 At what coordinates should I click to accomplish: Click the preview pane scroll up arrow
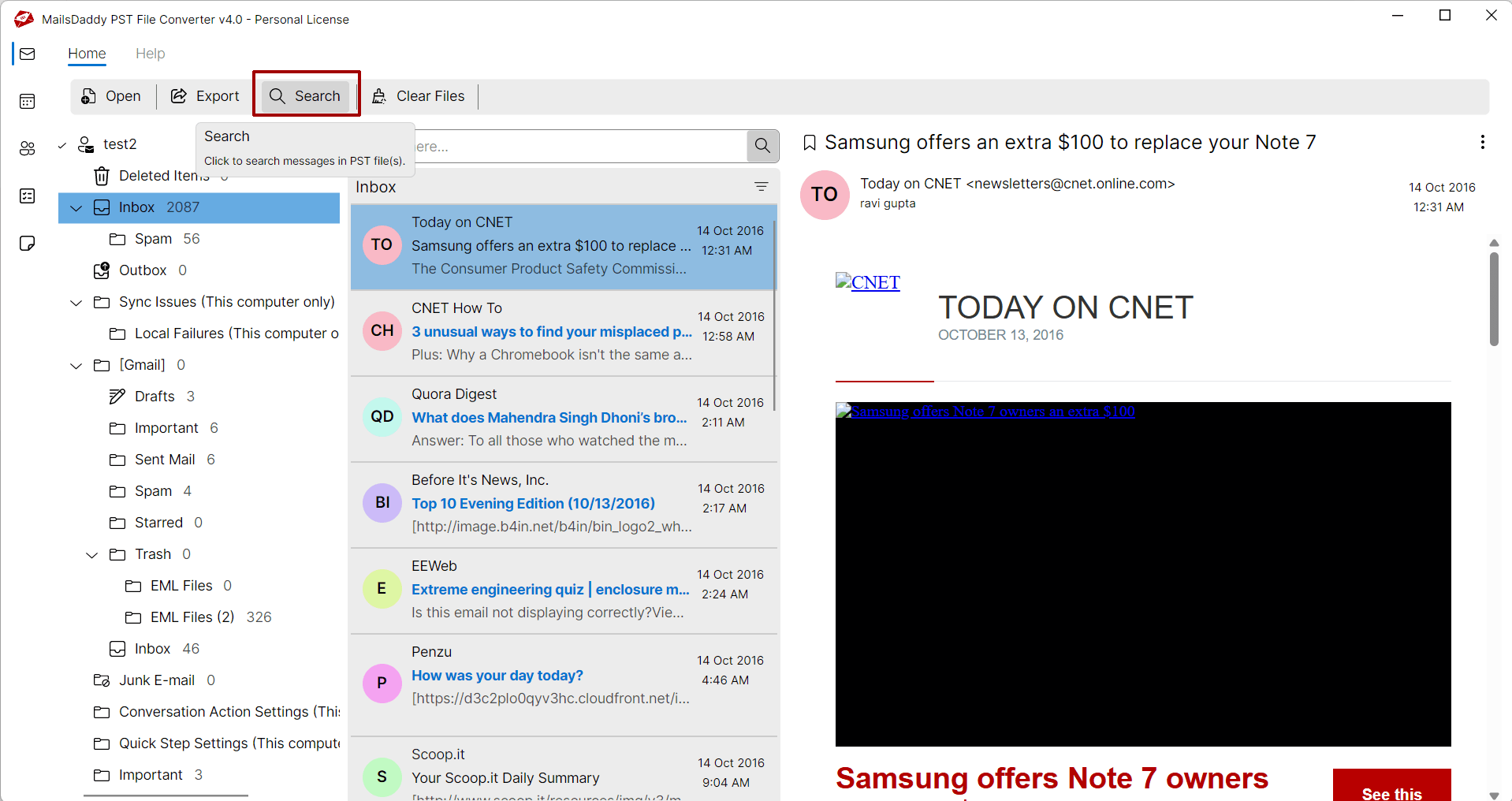(1494, 243)
